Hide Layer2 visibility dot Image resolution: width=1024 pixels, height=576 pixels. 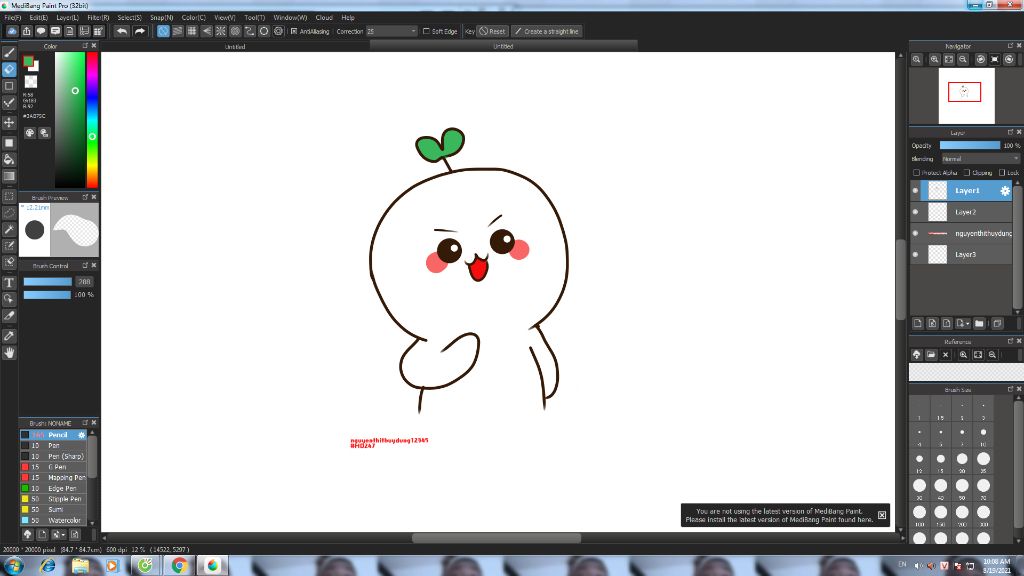[x=915, y=212]
